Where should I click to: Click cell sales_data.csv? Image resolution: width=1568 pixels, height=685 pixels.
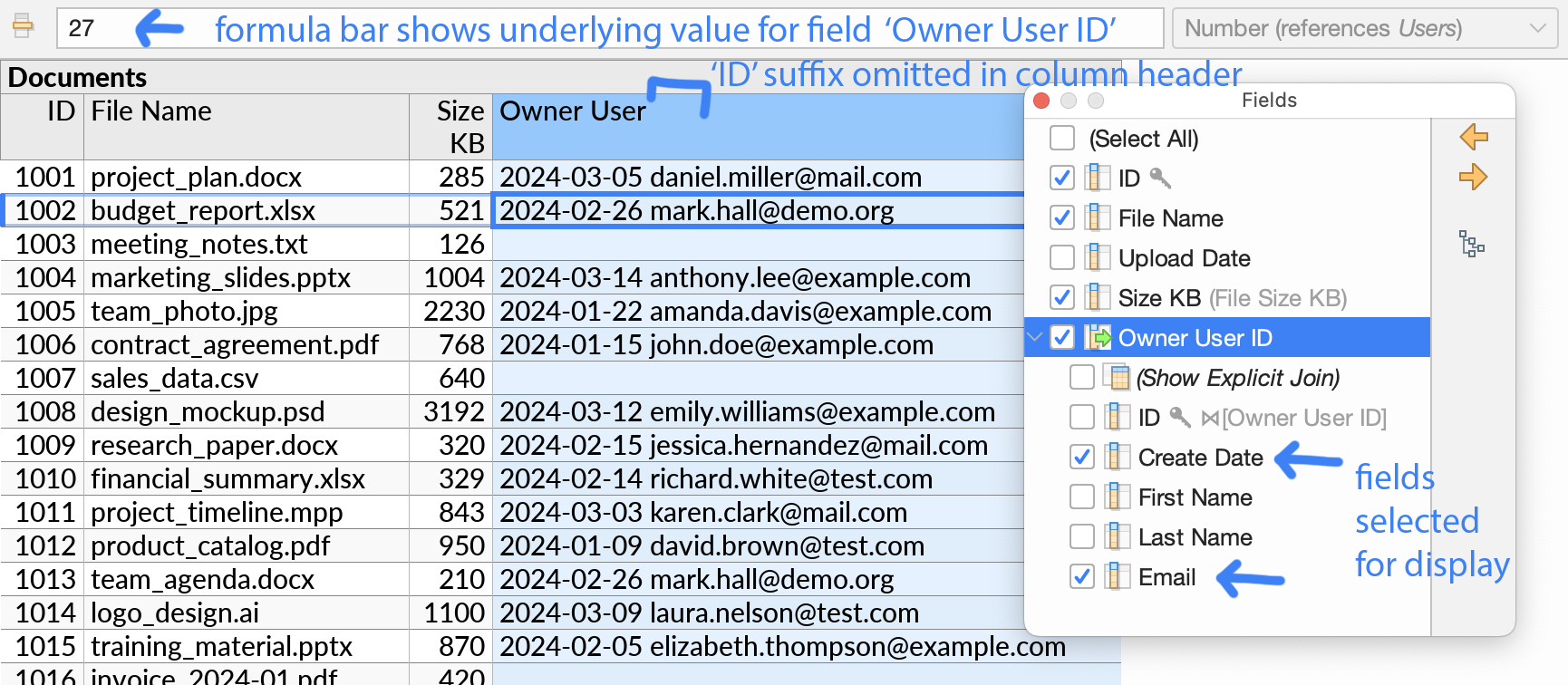pyautogui.click(x=247, y=378)
